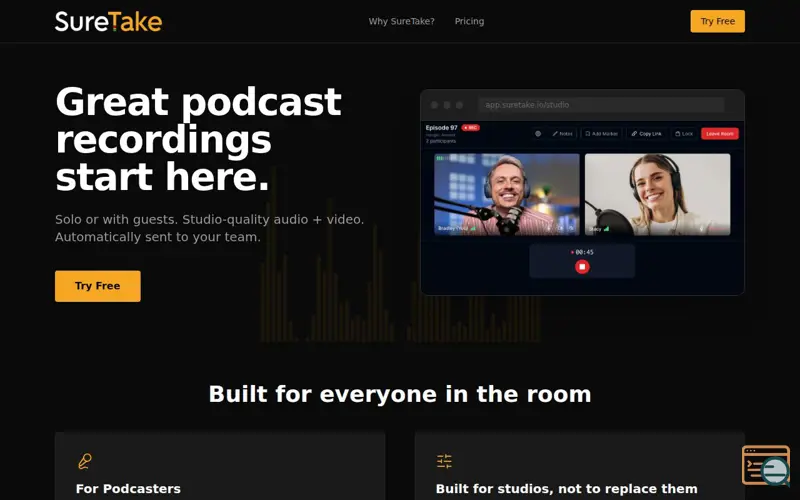The width and height of the screenshot is (800, 500).
Task: Click the SureTake logo
Action: tap(108, 21)
